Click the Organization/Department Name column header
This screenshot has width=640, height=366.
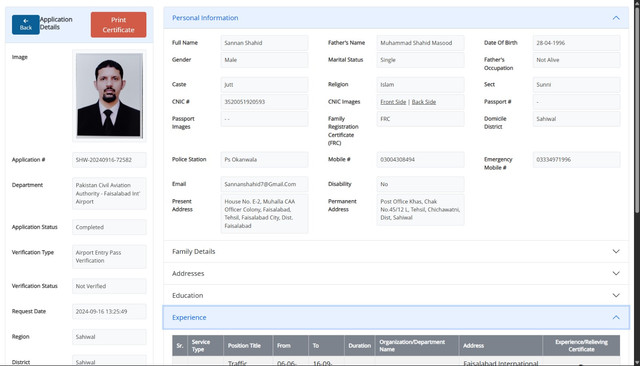(x=417, y=346)
